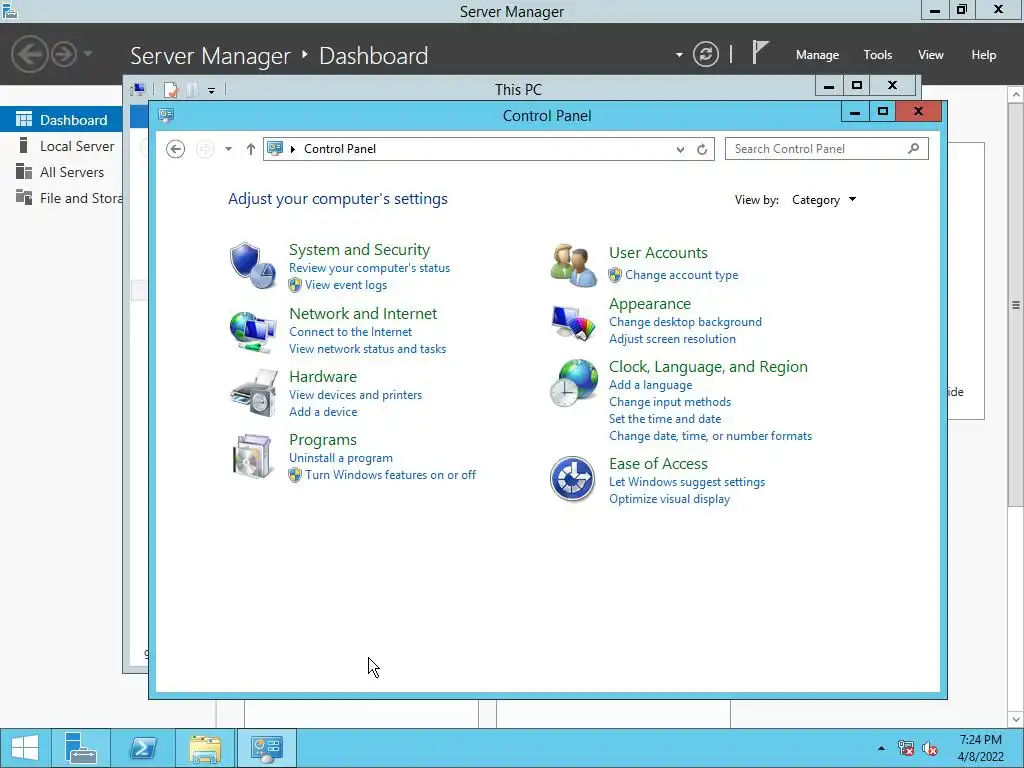
Task: Open the User Accounts people icon
Action: 573,265
